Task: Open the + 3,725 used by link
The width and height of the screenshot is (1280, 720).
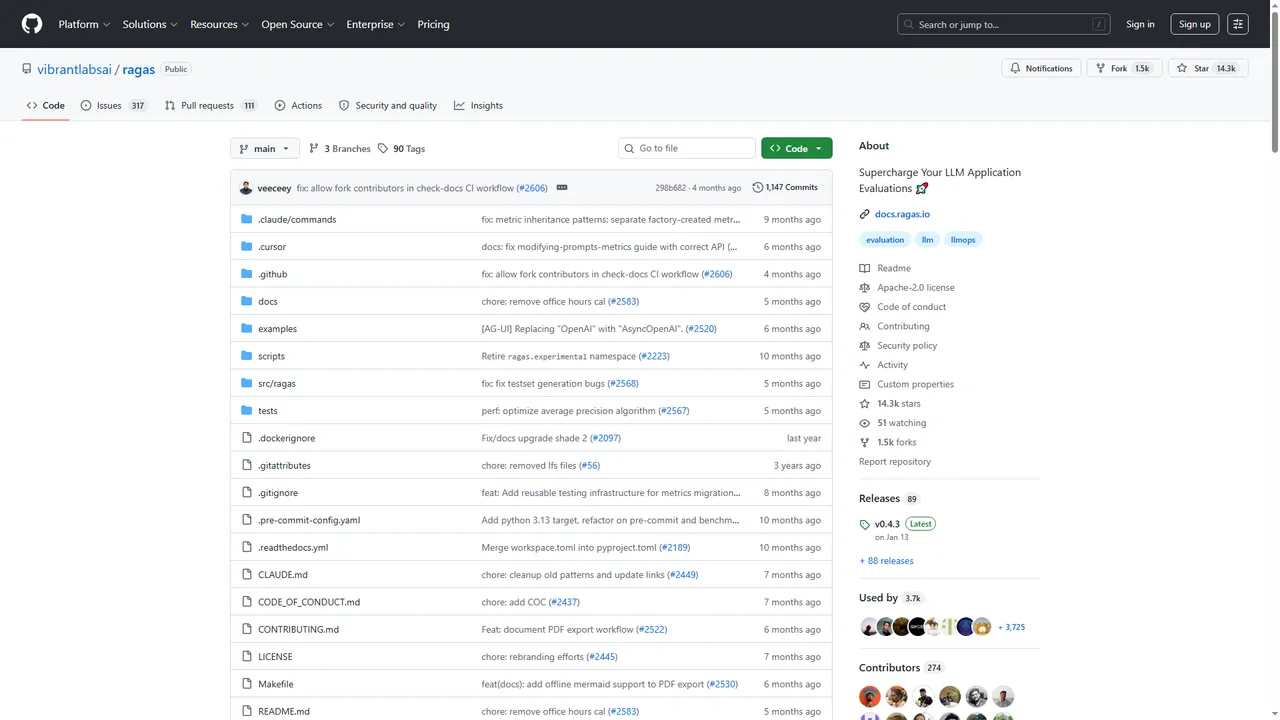Action: point(1011,627)
